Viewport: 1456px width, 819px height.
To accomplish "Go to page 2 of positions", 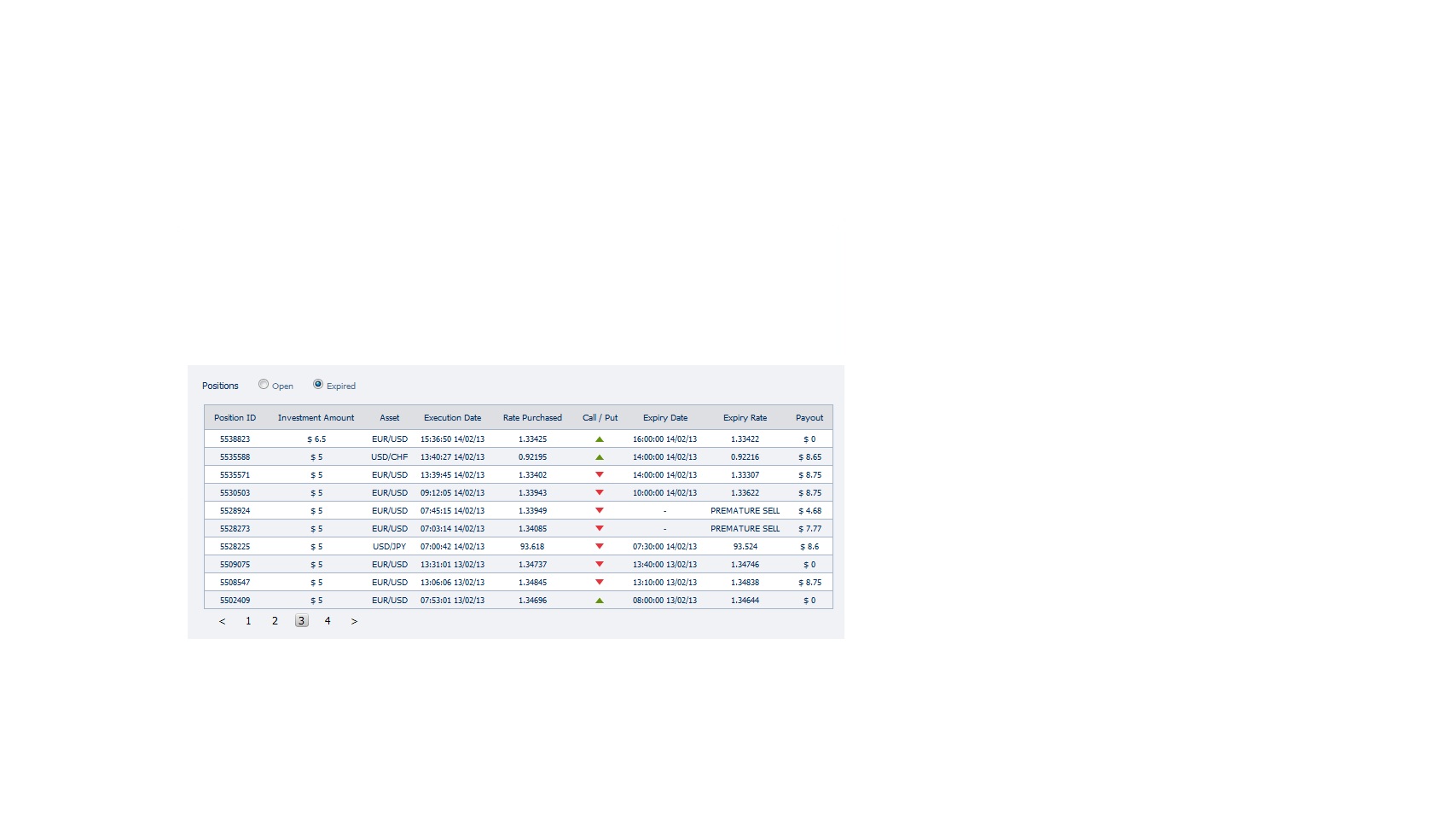I will coord(275,621).
